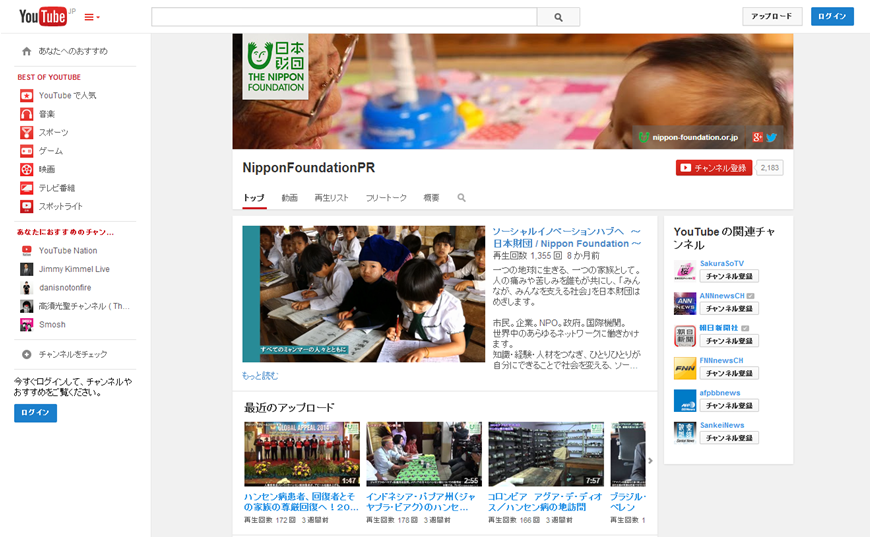Click the FNNnewsCH channel icon
The image size is (871, 538).
pos(685,368)
